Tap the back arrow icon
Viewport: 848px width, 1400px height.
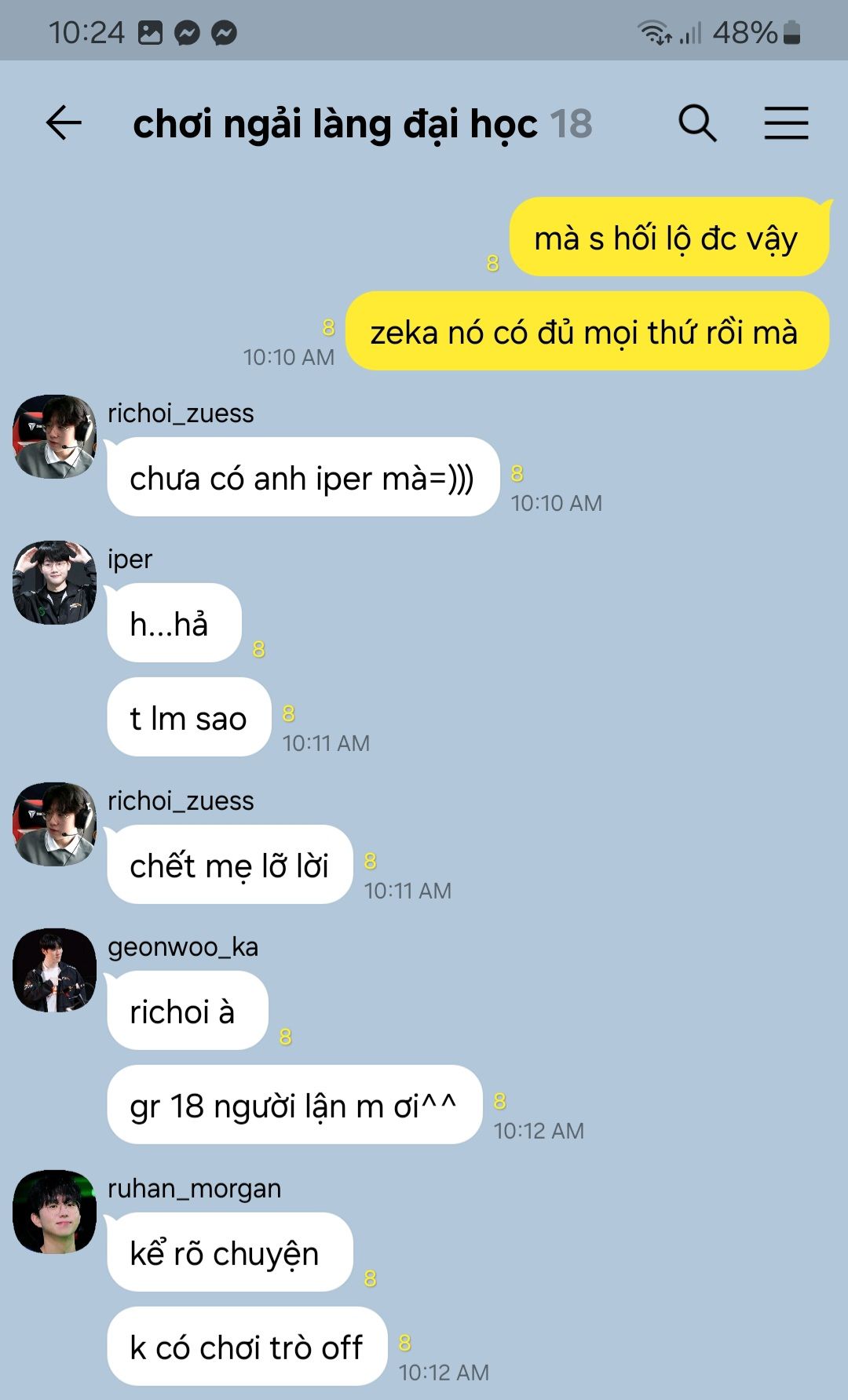64,123
